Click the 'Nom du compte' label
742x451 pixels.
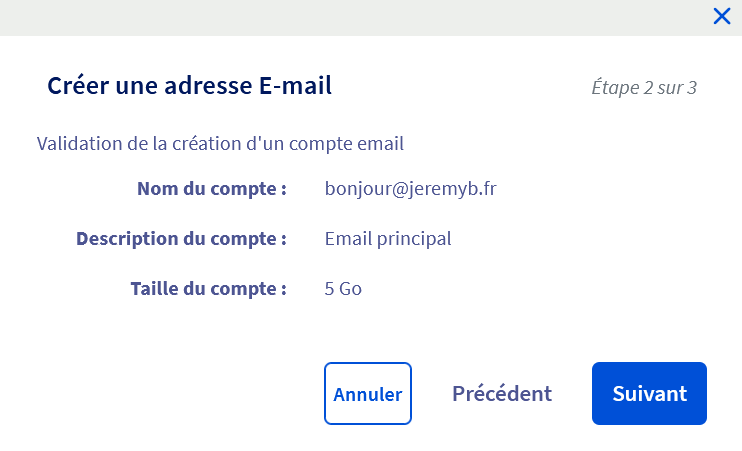point(212,188)
